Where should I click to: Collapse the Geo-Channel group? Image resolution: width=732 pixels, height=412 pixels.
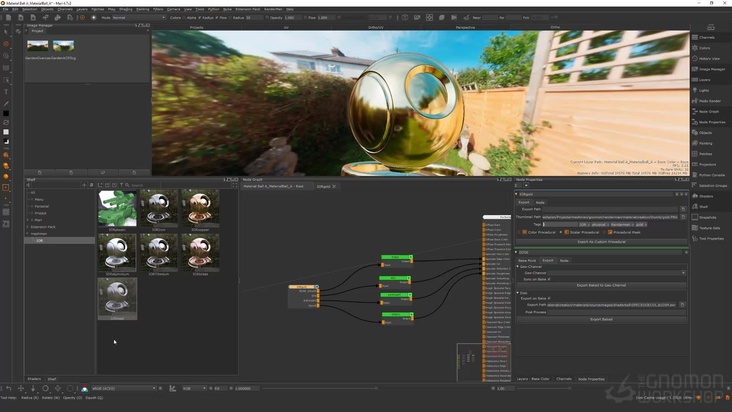coord(518,266)
